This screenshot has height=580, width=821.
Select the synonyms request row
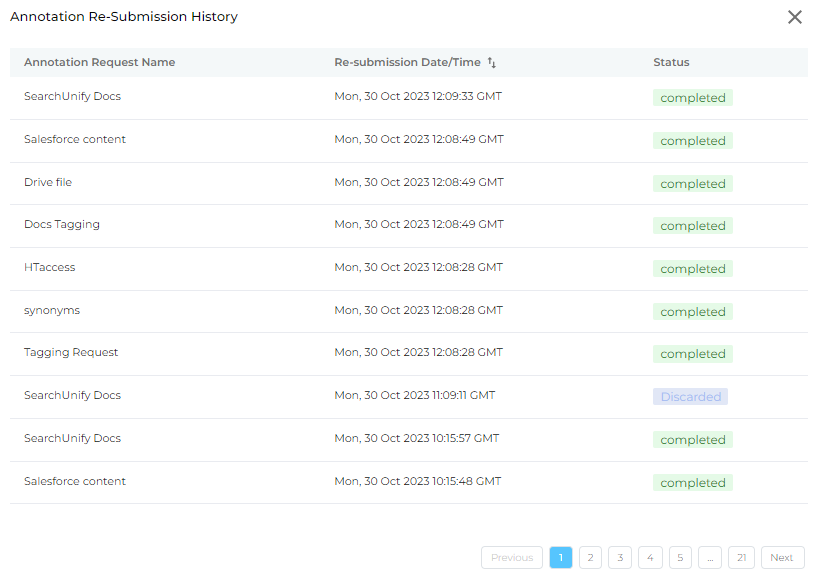pyautogui.click(x=408, y=311)
